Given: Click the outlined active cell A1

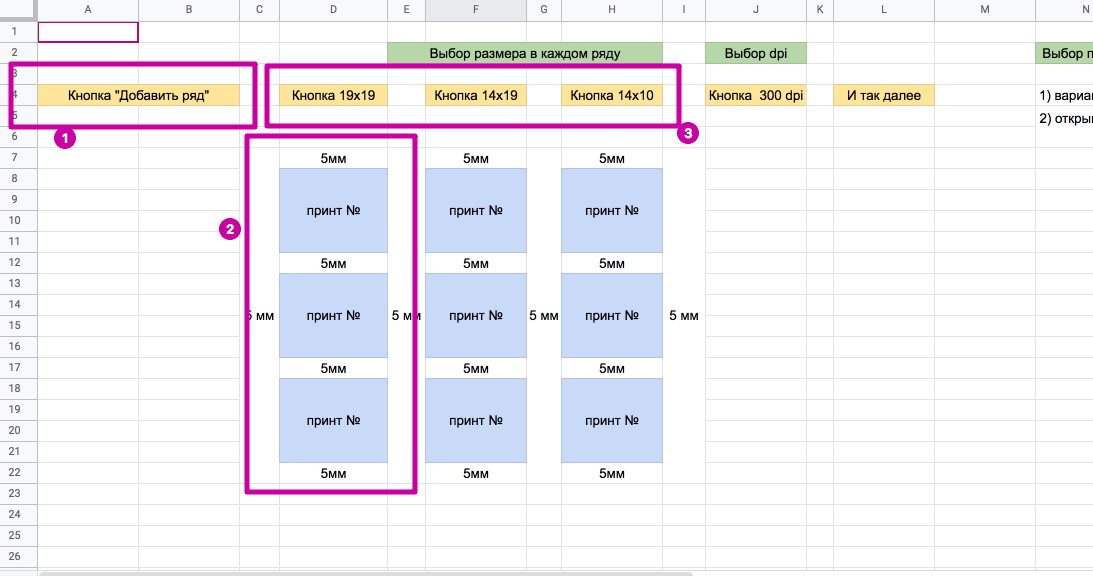Looking at the screenshot, I should tap(88, 32).
